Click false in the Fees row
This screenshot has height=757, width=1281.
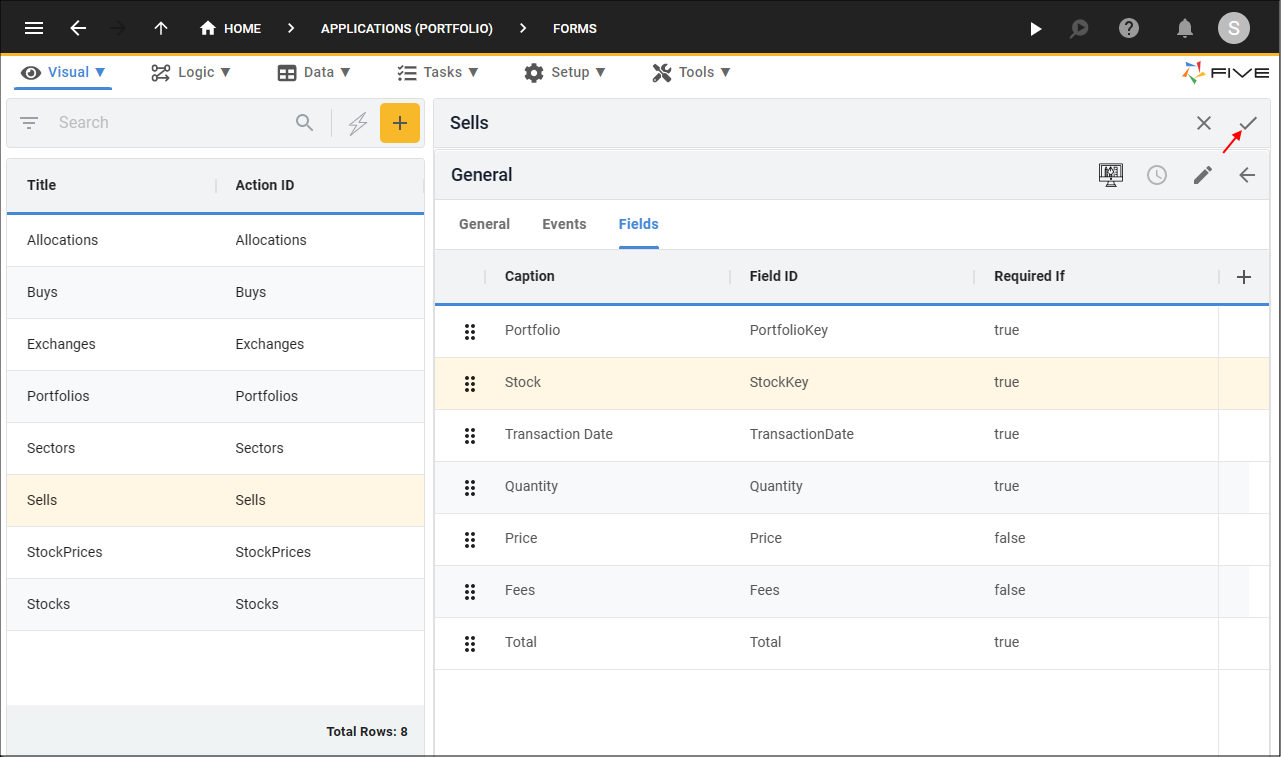(1010, 590)
